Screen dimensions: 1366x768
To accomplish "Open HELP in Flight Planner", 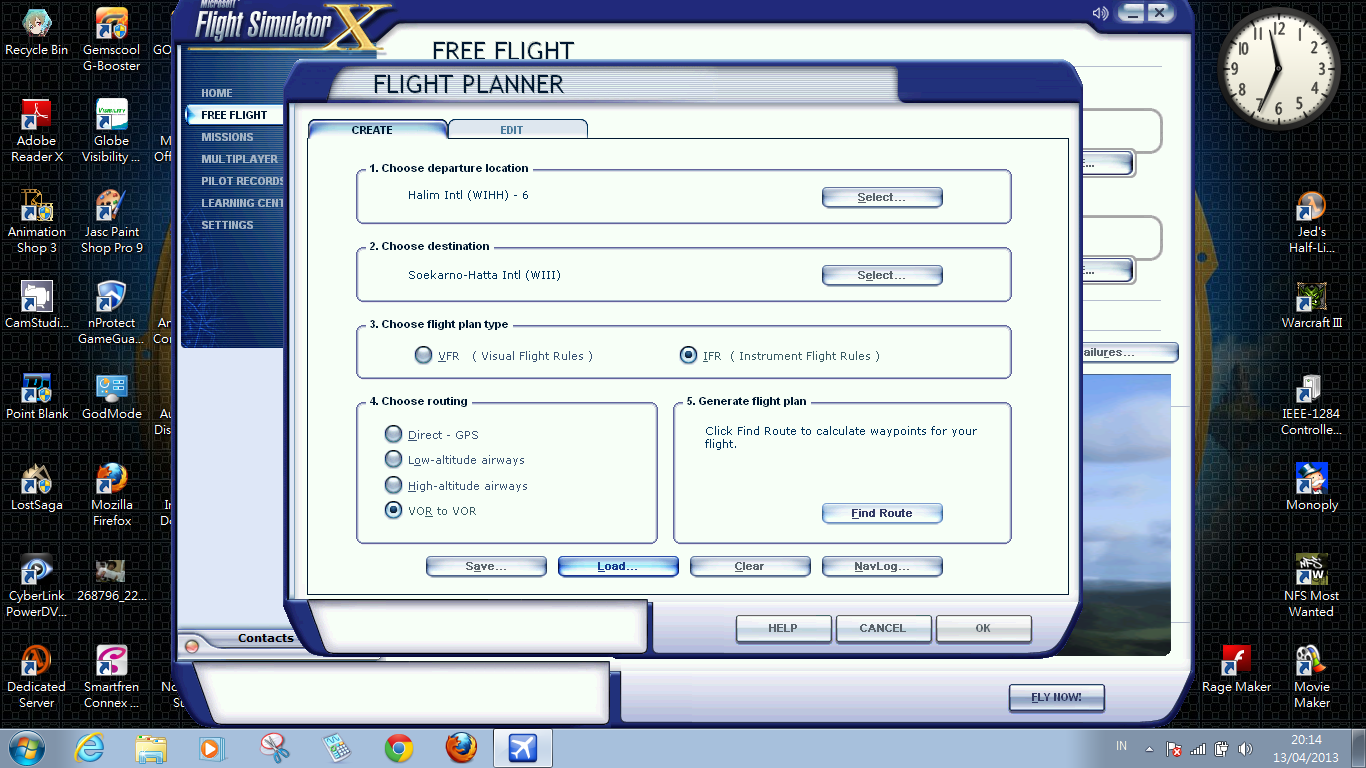I will click(783, 629).
